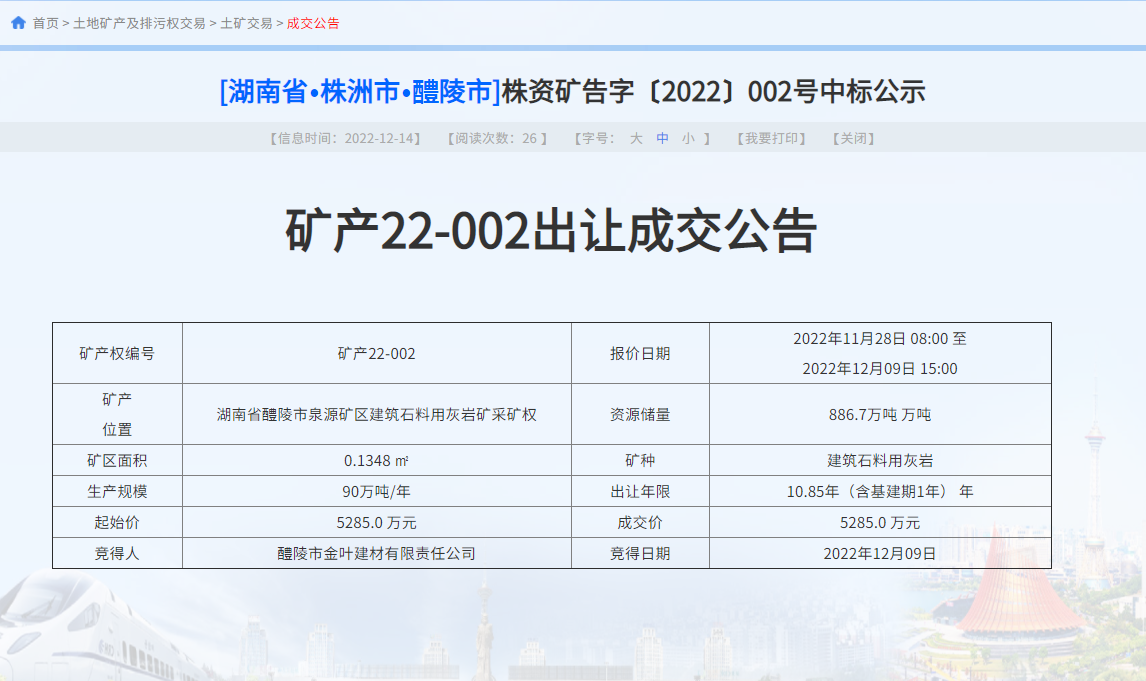Click 我要打印 to print the page
This screenshot has height=681, width=1146.
click(x=771, y=139)
